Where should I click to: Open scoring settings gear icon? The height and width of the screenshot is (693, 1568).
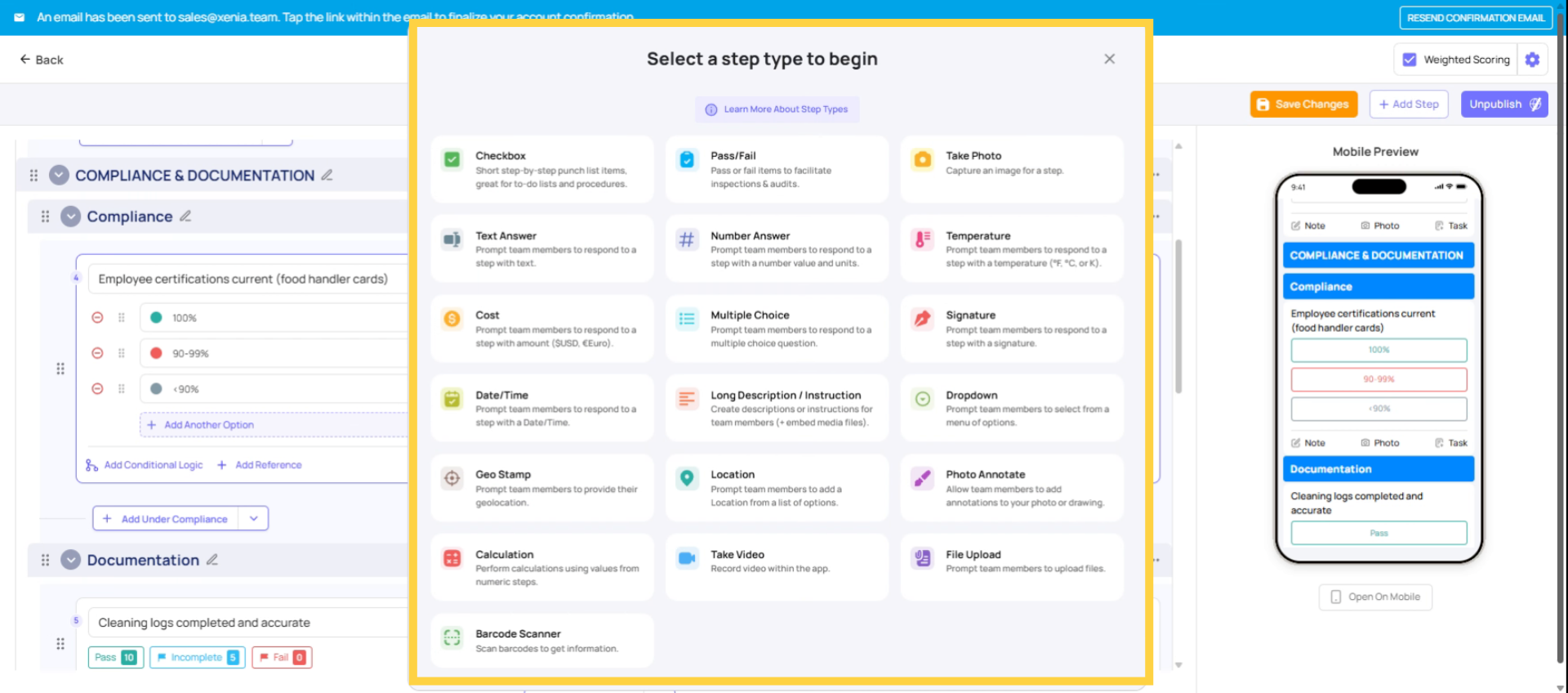pyautogui.click(x=1532, y=60)
